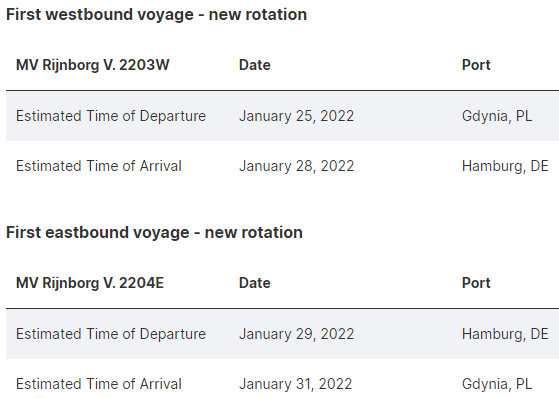
Task: Select the January 25, 2022 date cell
Action: coord(296,116)
